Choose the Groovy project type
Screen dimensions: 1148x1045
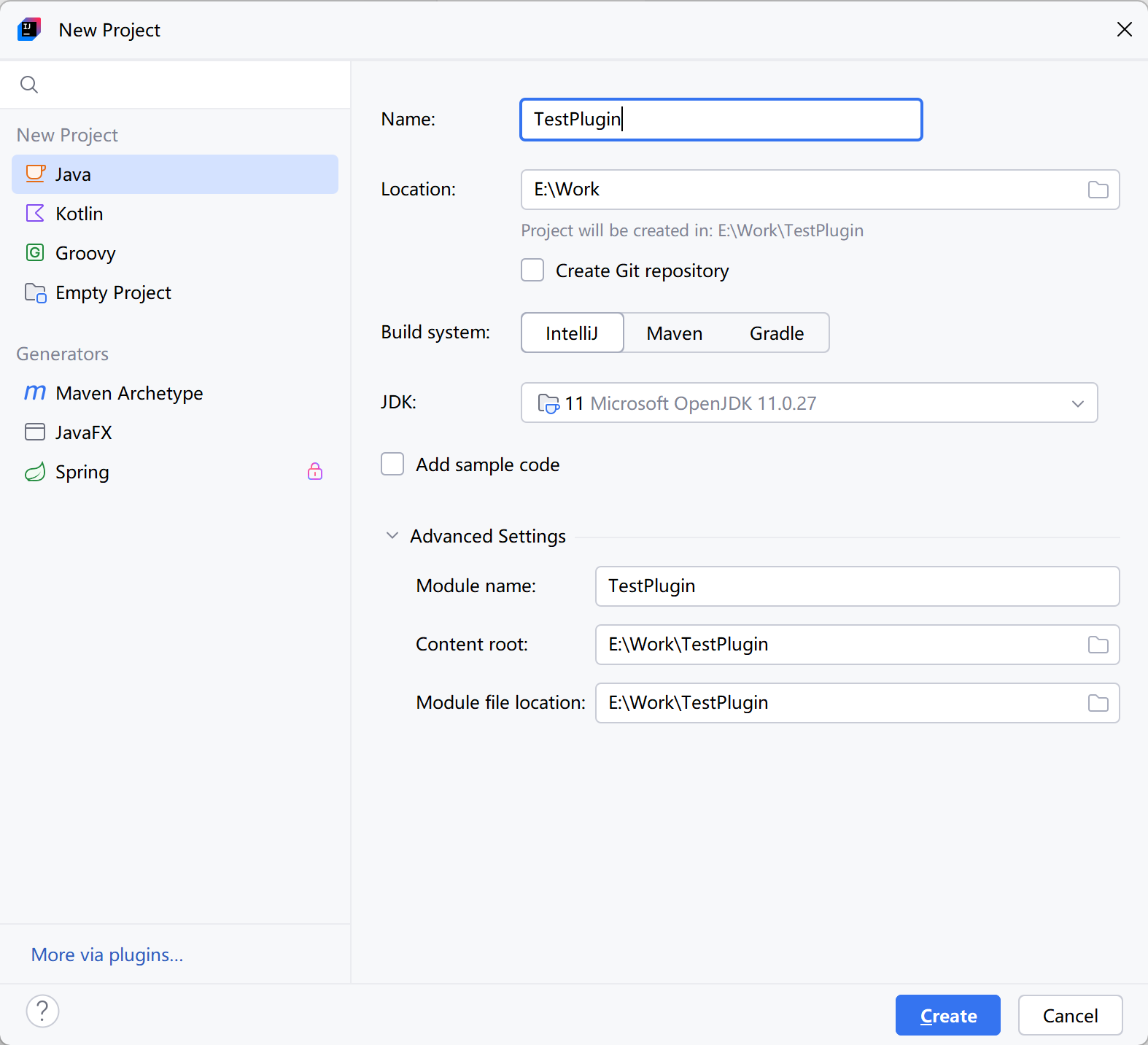tap(85, 253)
